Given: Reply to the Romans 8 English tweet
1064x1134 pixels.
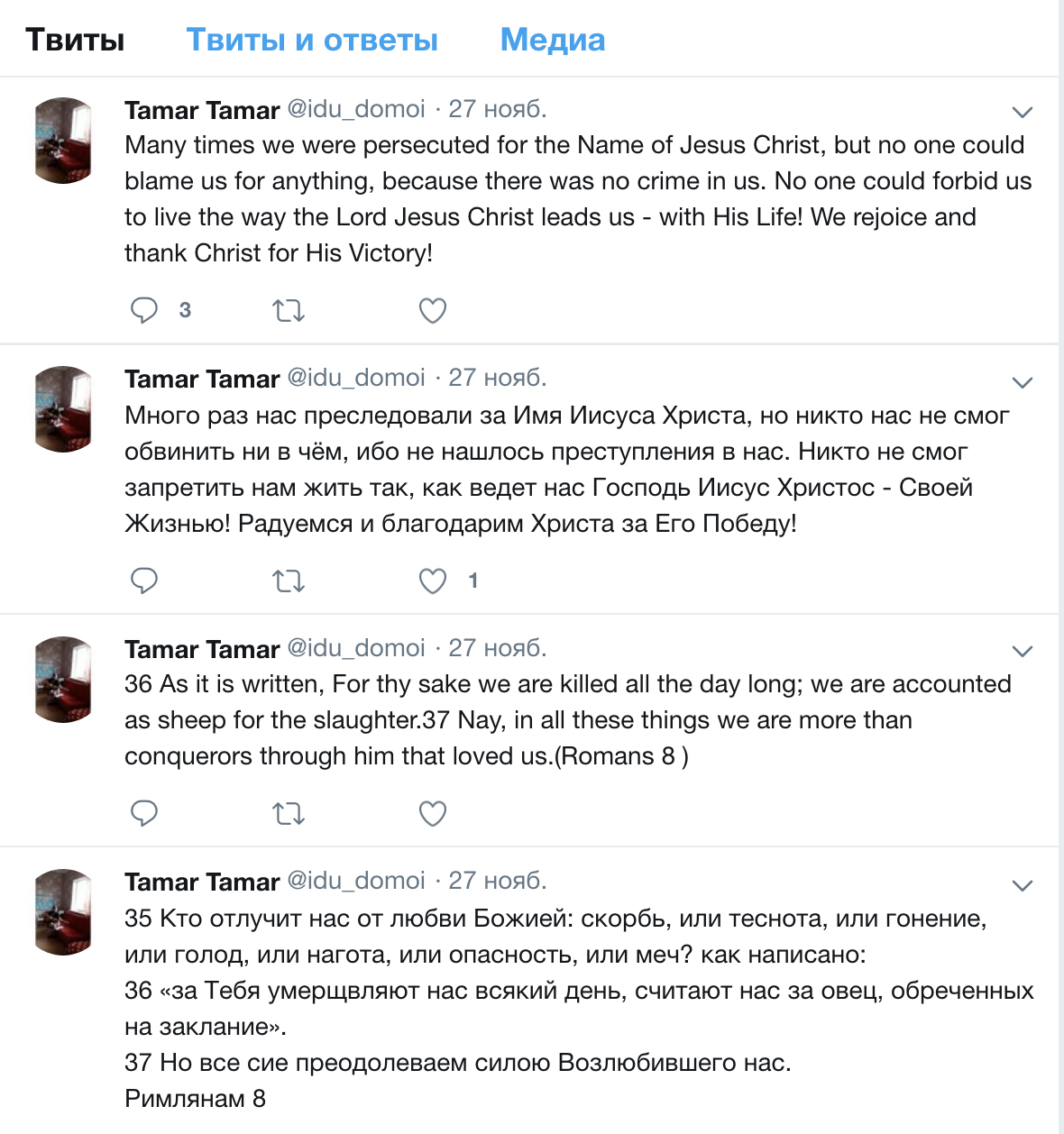Looking at the screenshot, I should [x=144, y=813].
